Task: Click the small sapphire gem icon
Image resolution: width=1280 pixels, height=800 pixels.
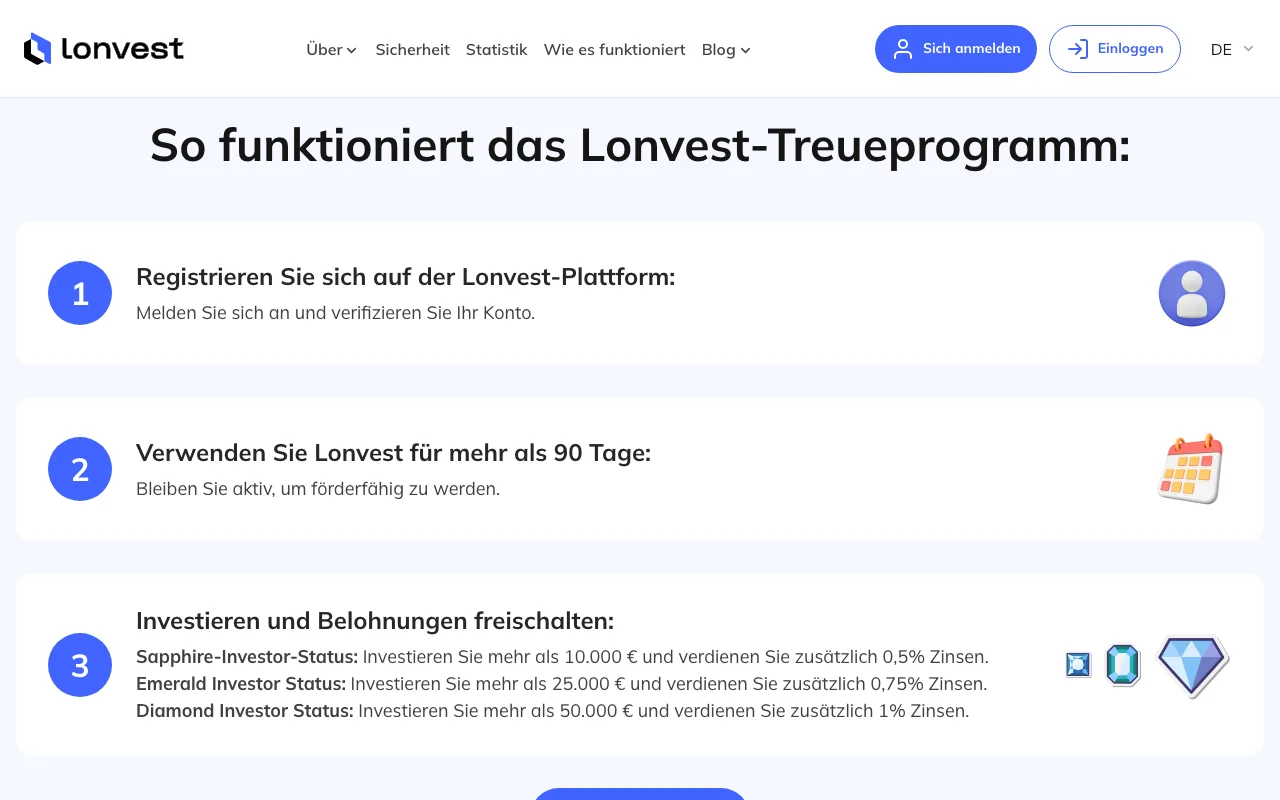Action: point(1078,665)
